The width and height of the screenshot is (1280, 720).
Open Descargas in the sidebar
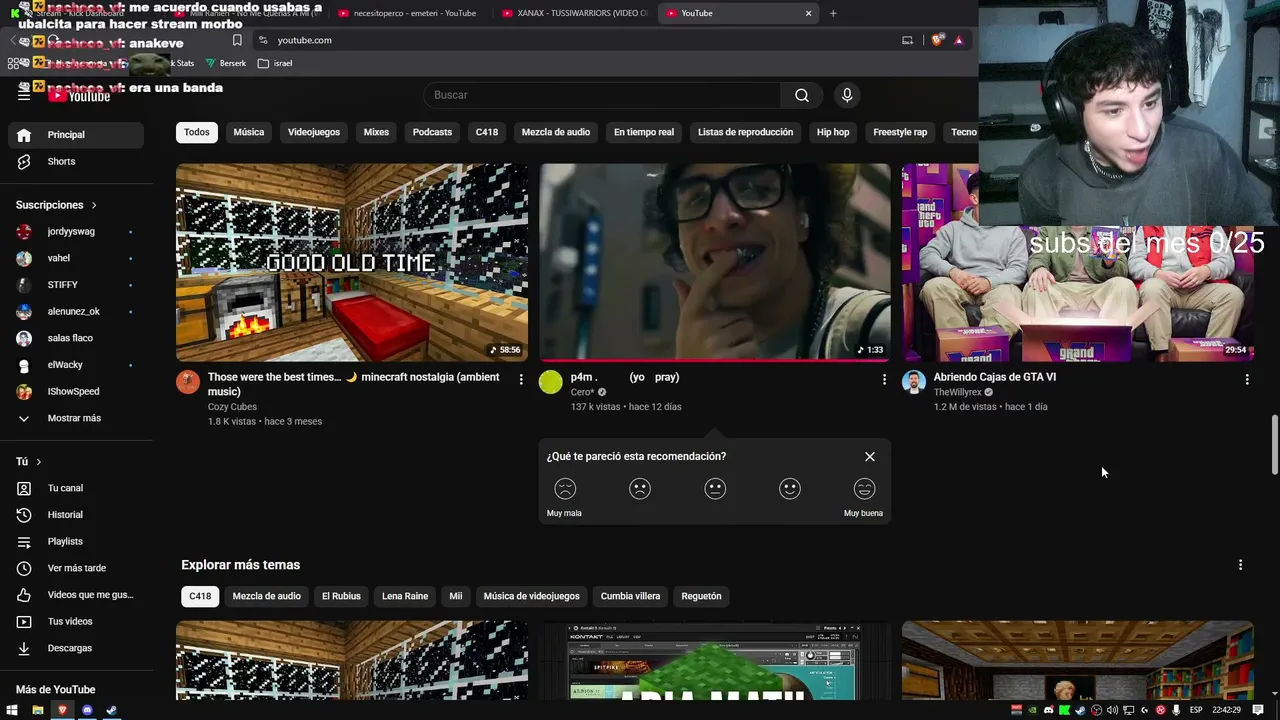click(x=76, y=648)
